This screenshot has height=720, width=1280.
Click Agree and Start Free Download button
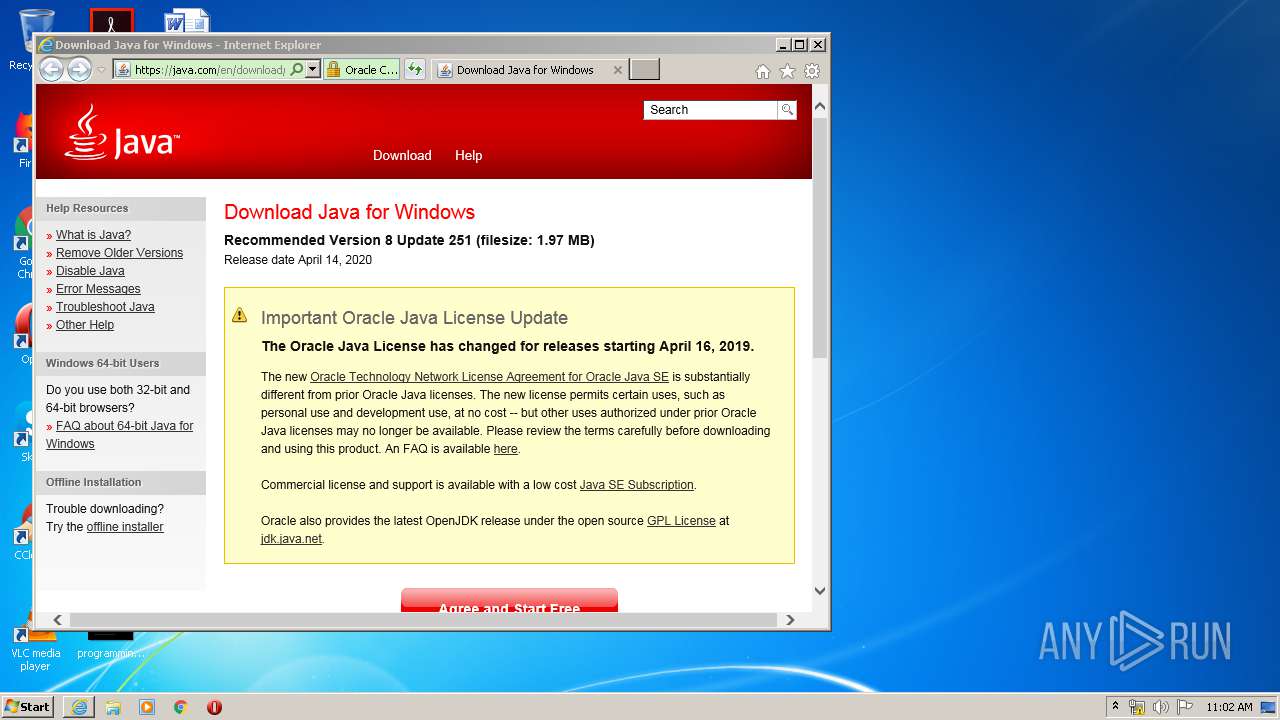[509, 601]
